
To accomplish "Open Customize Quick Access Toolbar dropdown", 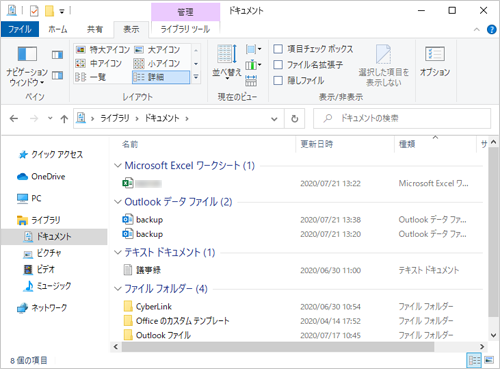I will click(62, 12).
